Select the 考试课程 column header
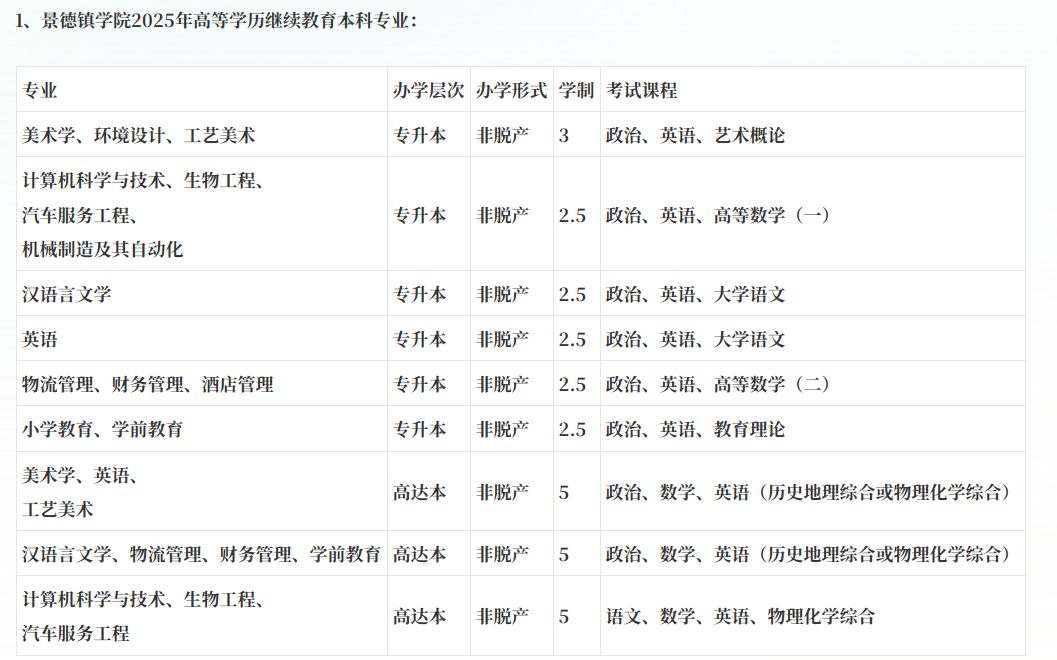 pos(642,90)
